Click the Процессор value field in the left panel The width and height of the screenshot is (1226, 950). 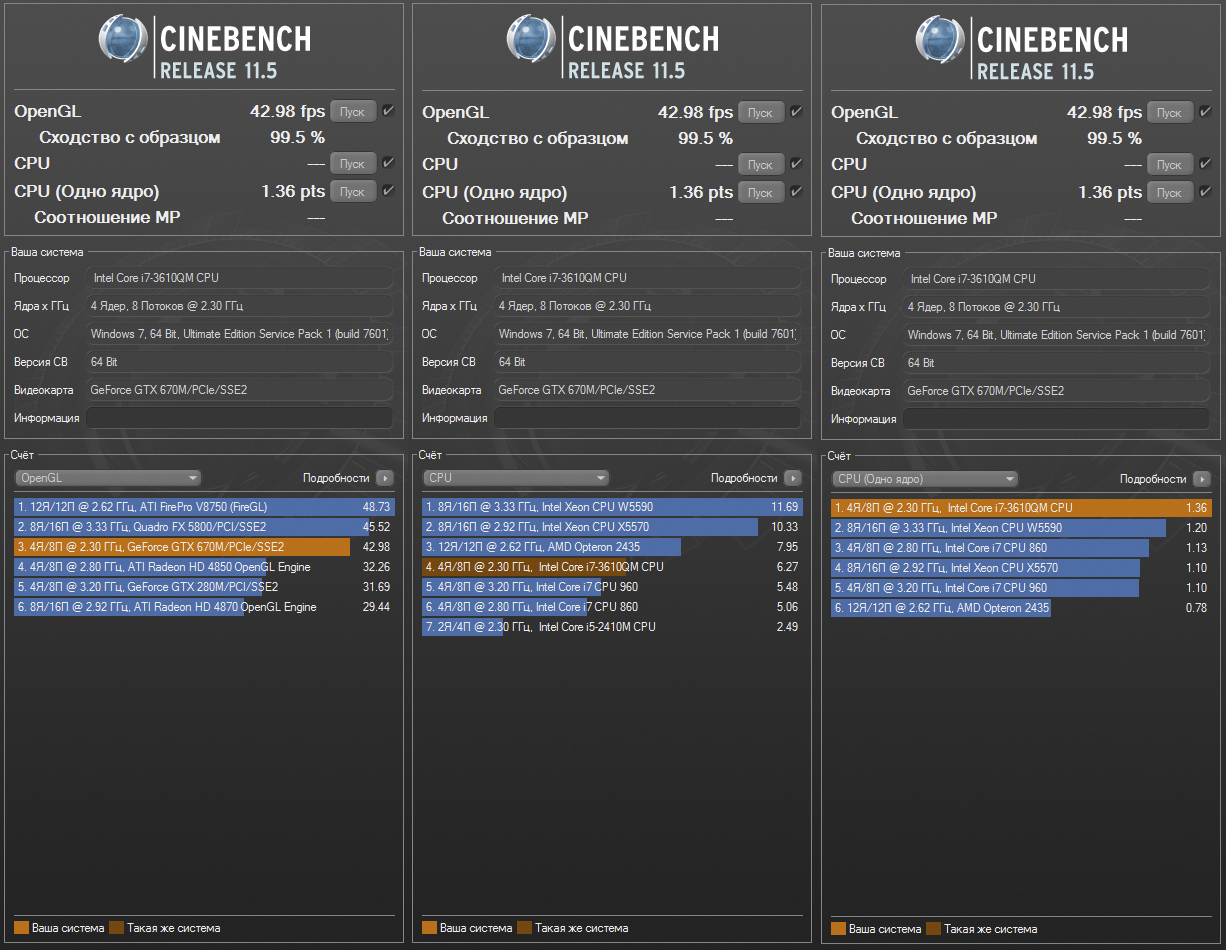tap(239, 278)
